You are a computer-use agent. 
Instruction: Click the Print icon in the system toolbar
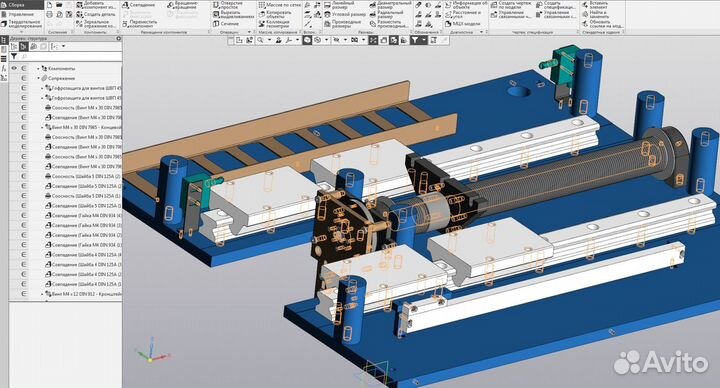click(x=49, y=14)
